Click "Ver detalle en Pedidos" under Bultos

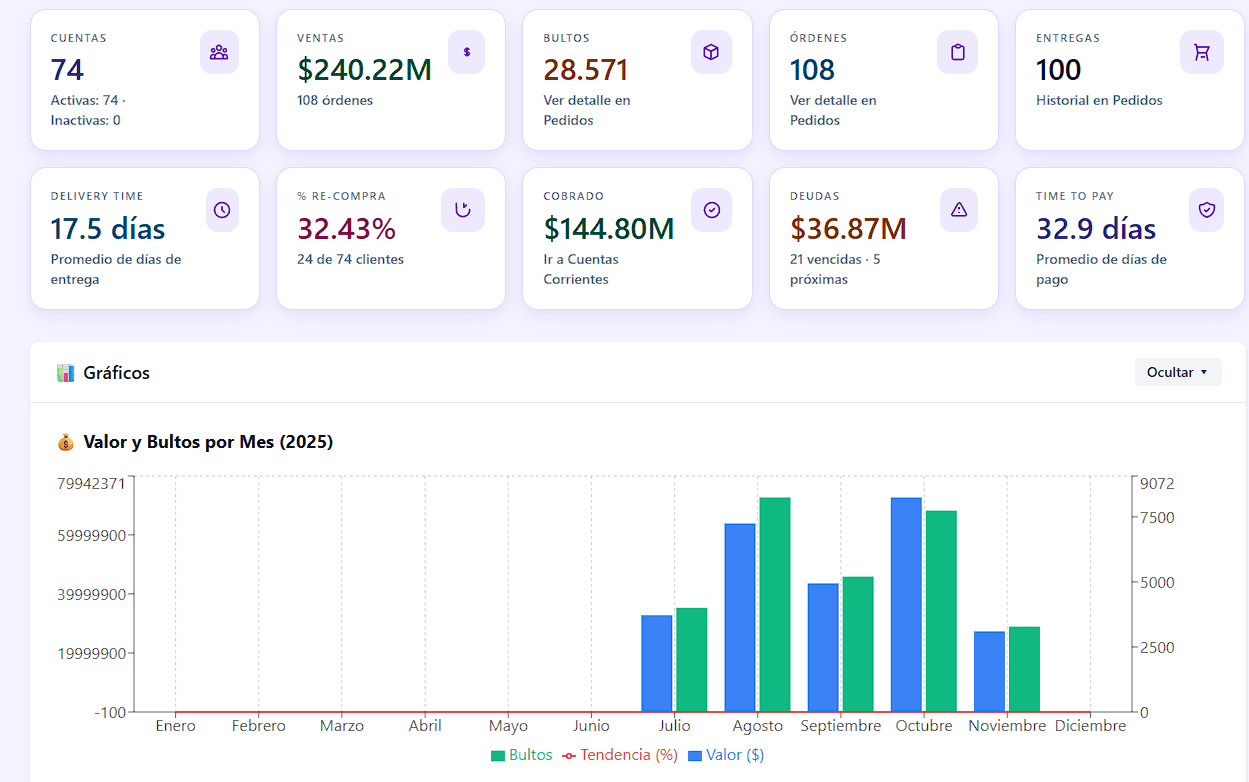point(586,110)
